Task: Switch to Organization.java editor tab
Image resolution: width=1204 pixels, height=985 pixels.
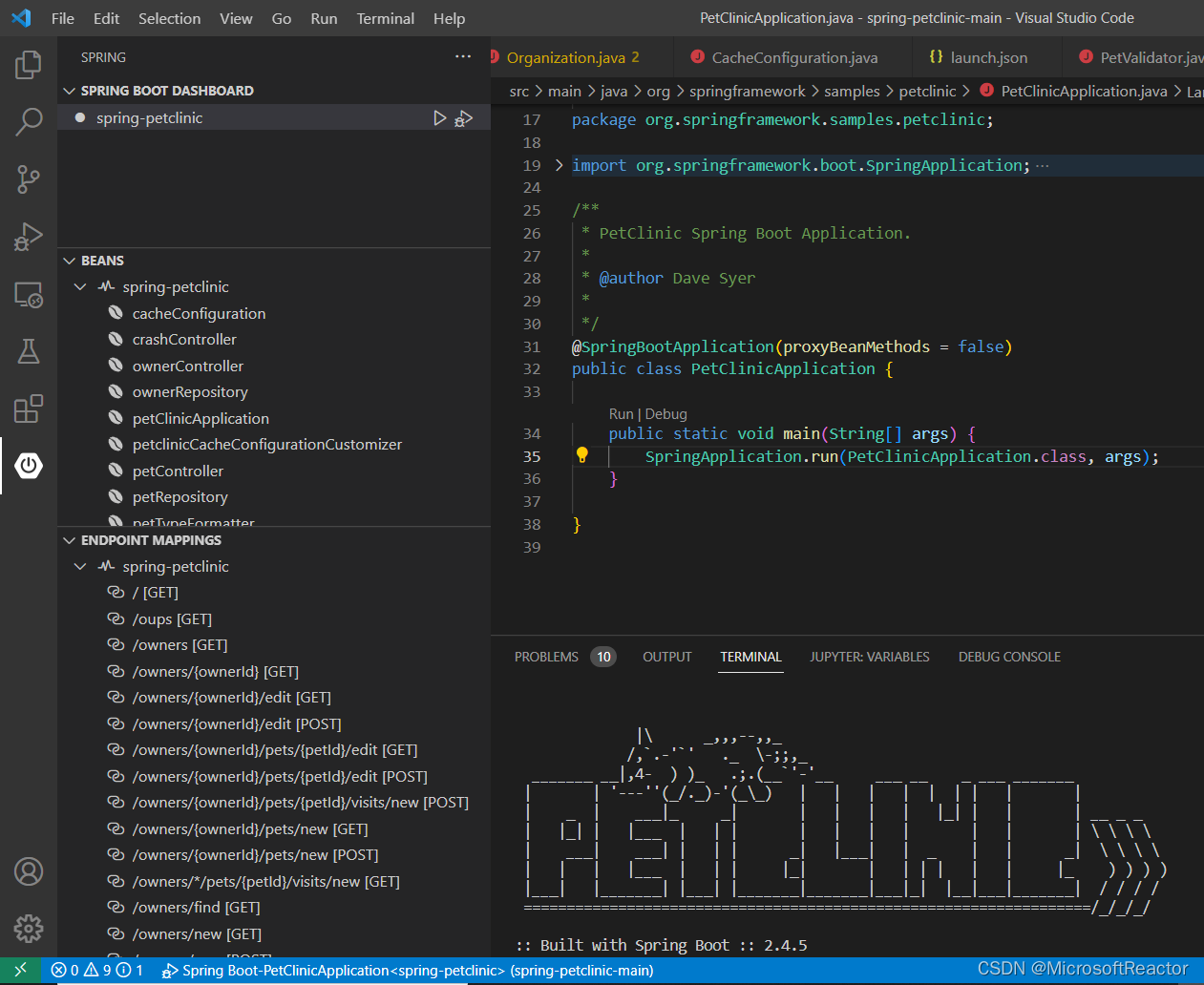Action: [581, 57]
